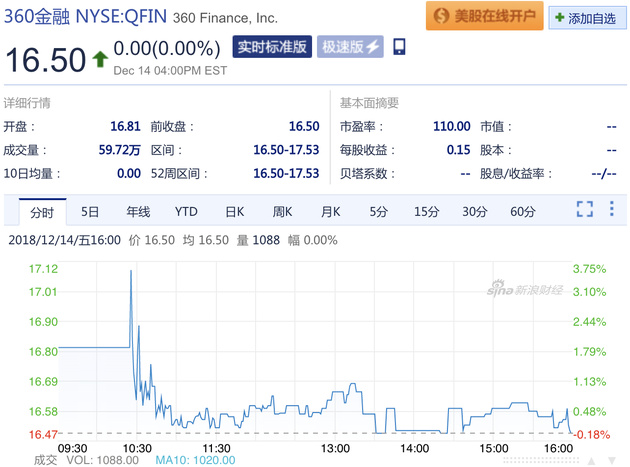Select the 5日 five-day tab
Screen dimensions: 630x467
point(90,212)
